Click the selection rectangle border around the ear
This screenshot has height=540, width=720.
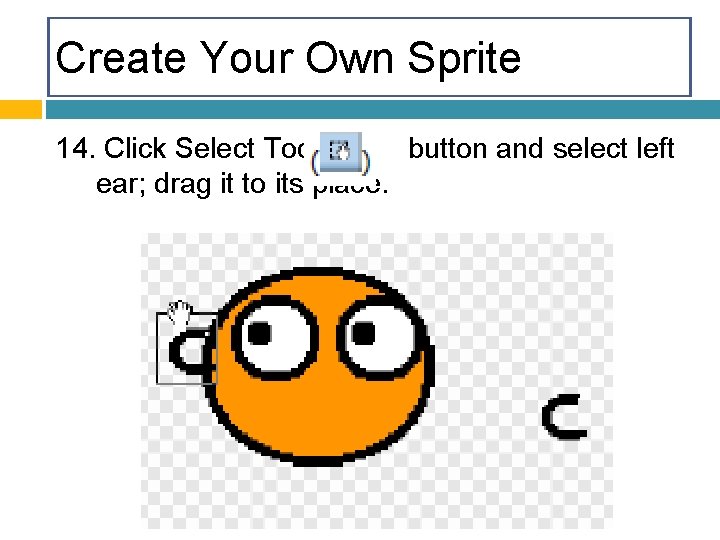click(x=157, y=349)
